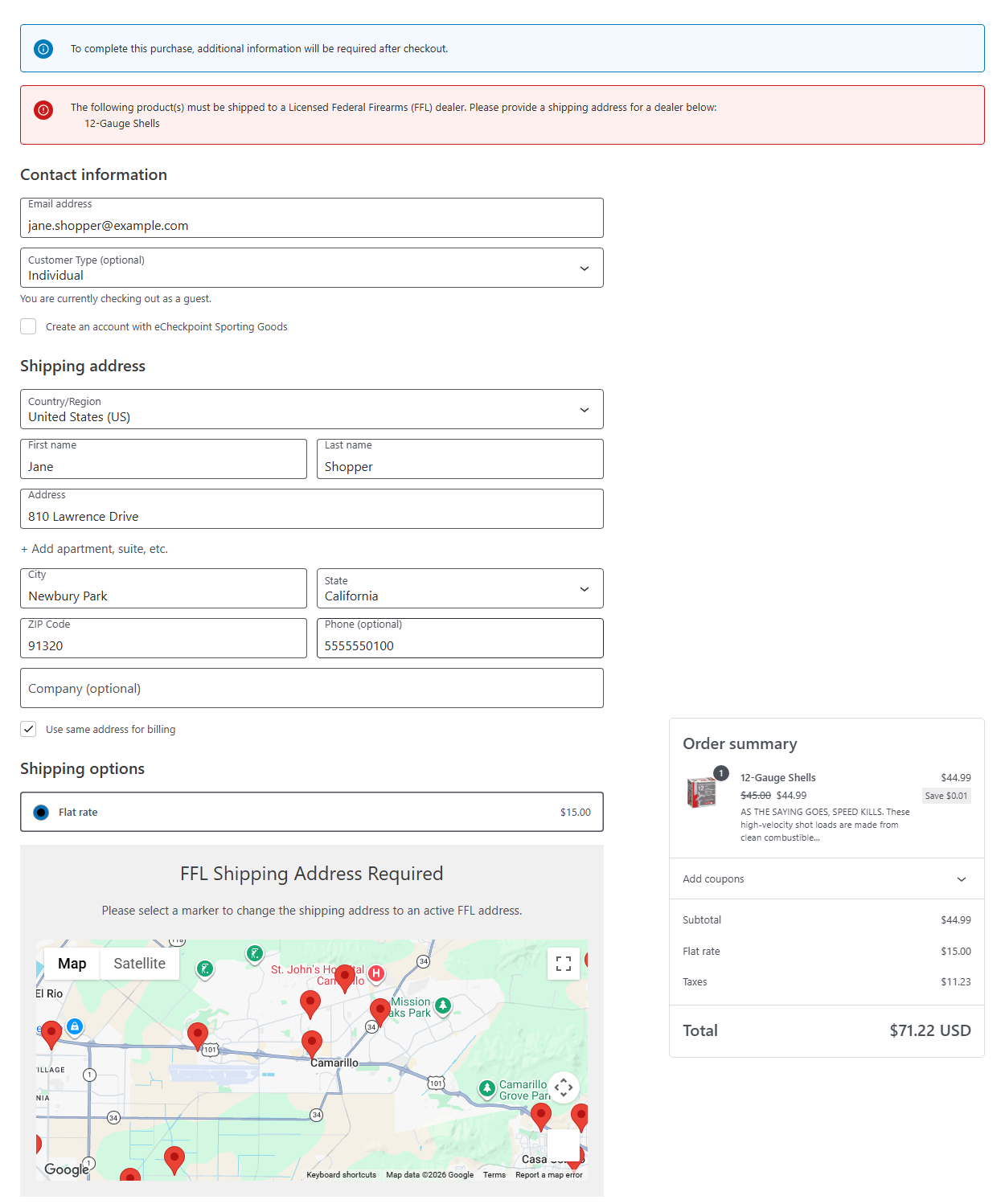Image resolution: width=1005 pixels, height=1204 pixels.
Task: Click the $15.00 price in shipping options
Action: pos(576,813)
